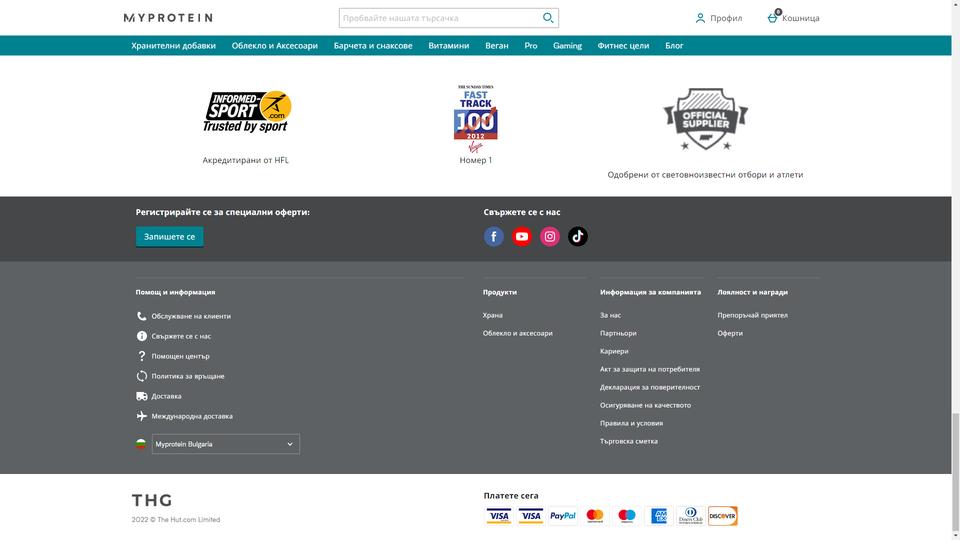Open the Международна доставка link
The image size is (960, 540).
point(192,416)
